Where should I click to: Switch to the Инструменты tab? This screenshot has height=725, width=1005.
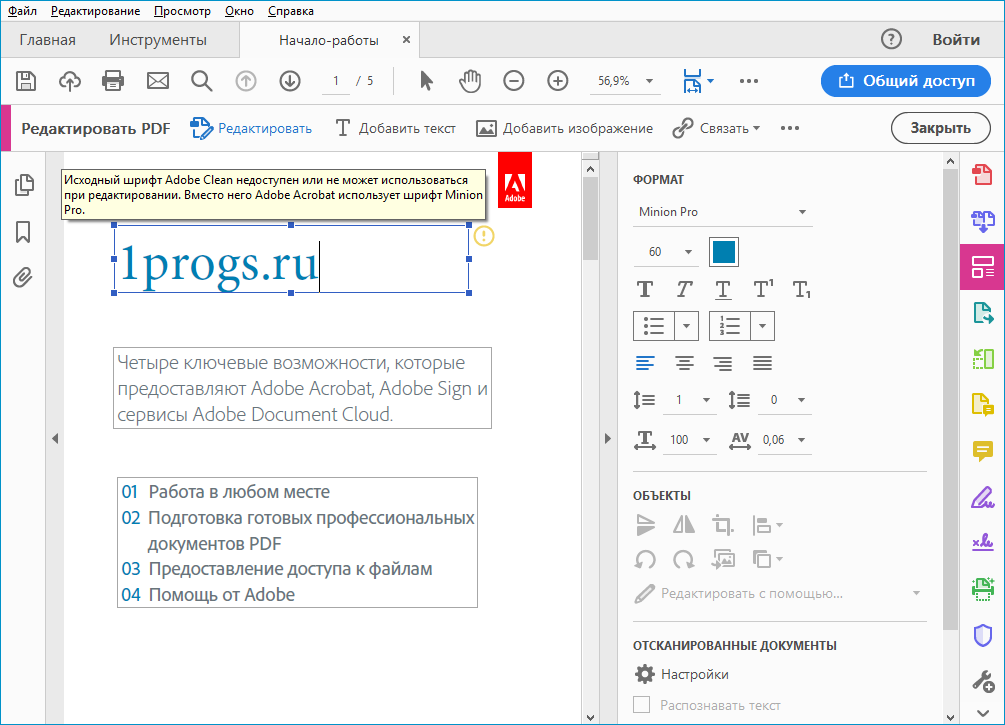158,40
